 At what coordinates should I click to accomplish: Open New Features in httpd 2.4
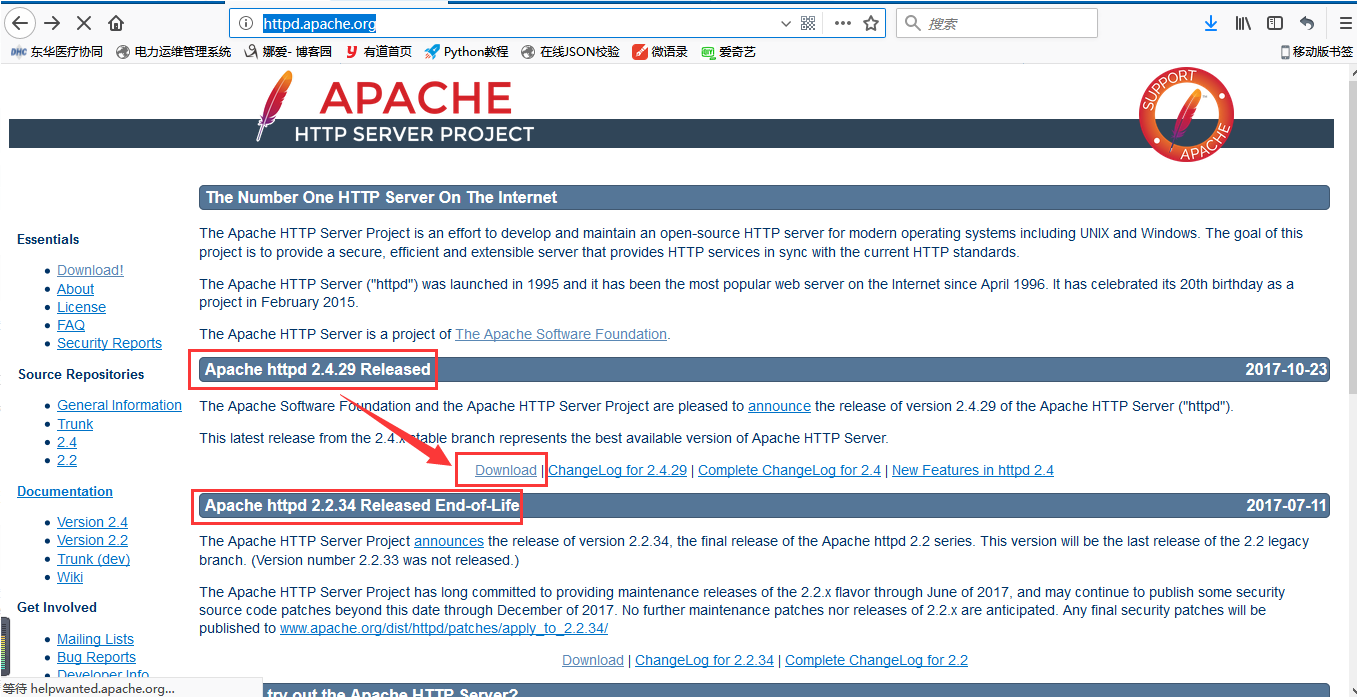point(973,470)
